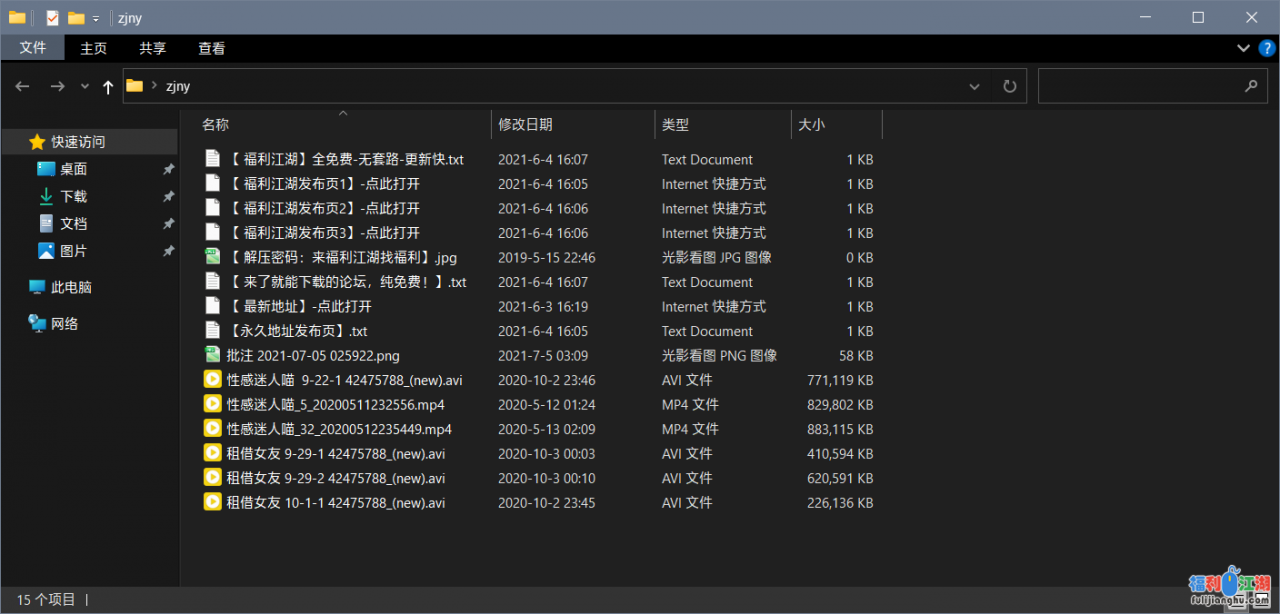Collapse the ribbon with the chevron near Help
The height and width of the screenshot is (614, 1280).
[x=1242, y=48]
